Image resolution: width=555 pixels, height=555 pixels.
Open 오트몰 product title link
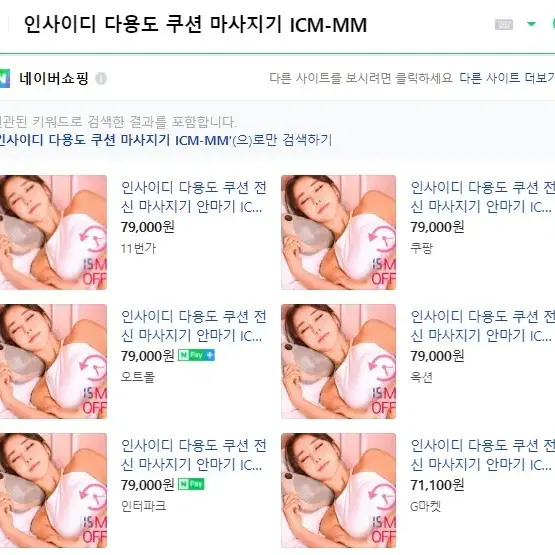point(193,326)
